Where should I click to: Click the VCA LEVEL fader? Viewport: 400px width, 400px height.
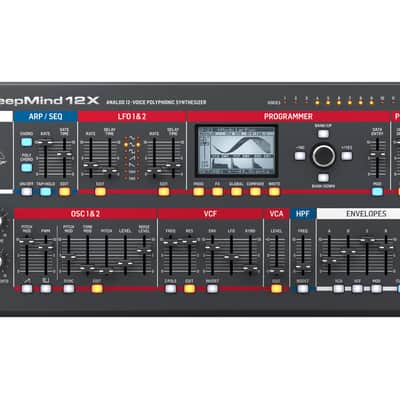point(276,271)
